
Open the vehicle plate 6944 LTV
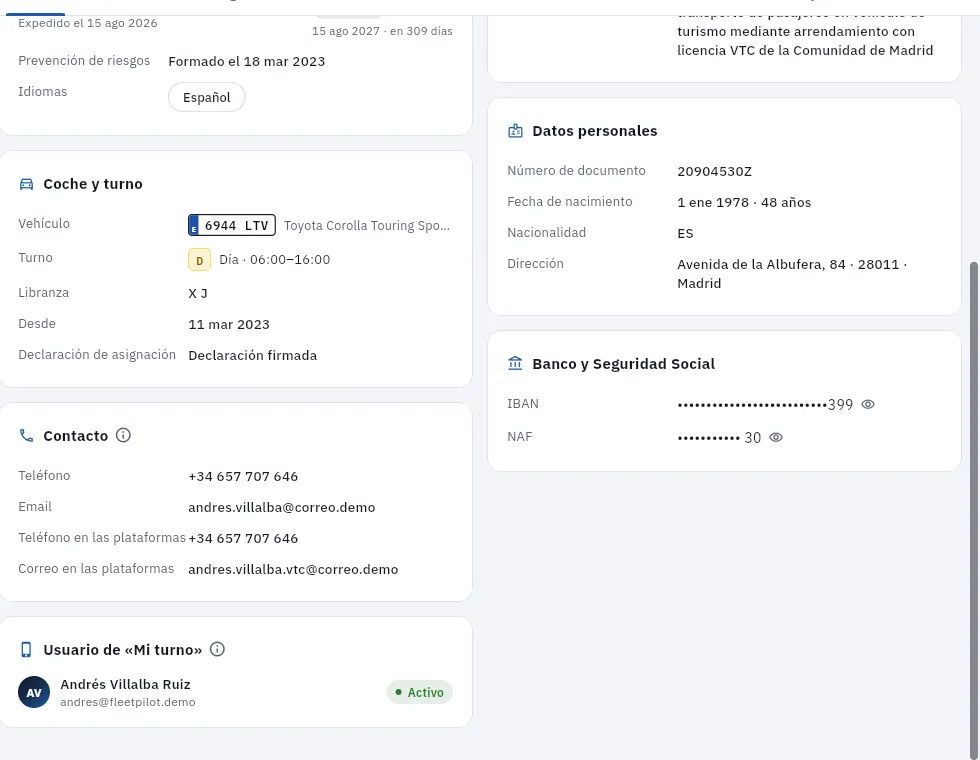pyautogui.click(x=232, y=226)
